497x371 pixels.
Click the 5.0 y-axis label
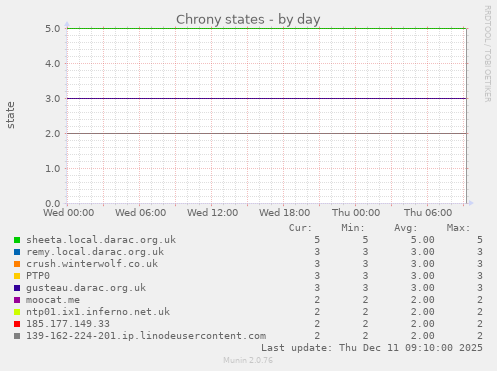[53, 29]
